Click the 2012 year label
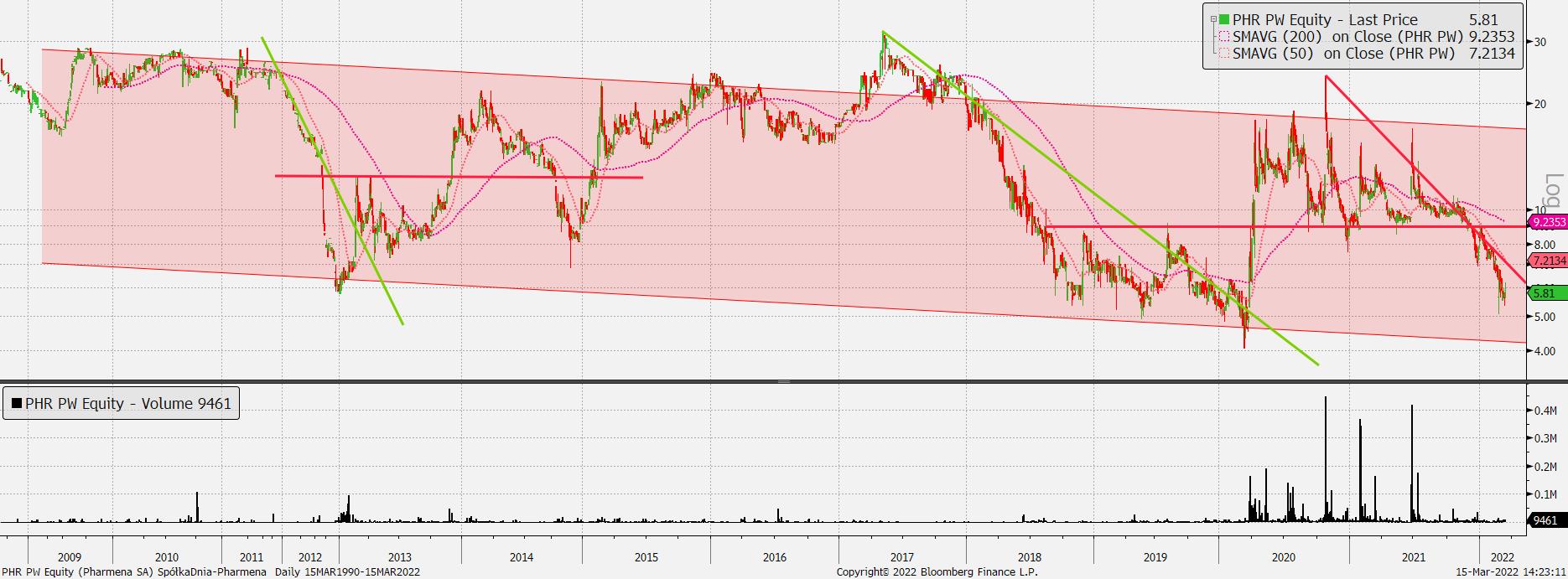This screenshot has width=1568, height=579. [309, 557]
